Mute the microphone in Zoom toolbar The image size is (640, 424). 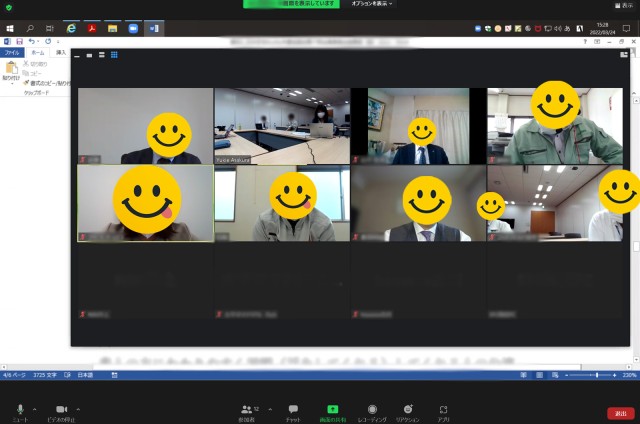[x=20, y=412]
